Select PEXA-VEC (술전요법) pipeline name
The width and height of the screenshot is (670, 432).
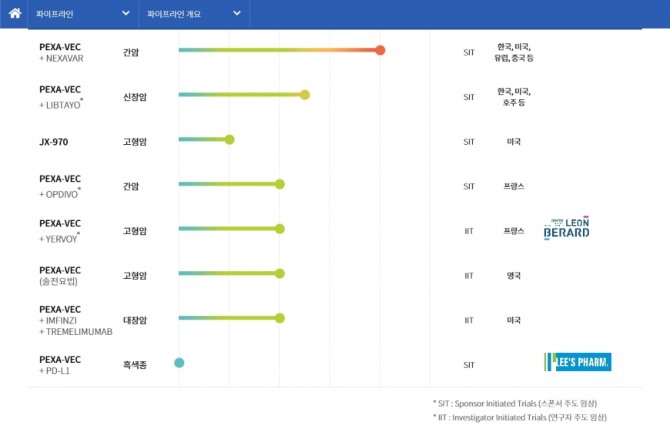(x=60, y=276)
